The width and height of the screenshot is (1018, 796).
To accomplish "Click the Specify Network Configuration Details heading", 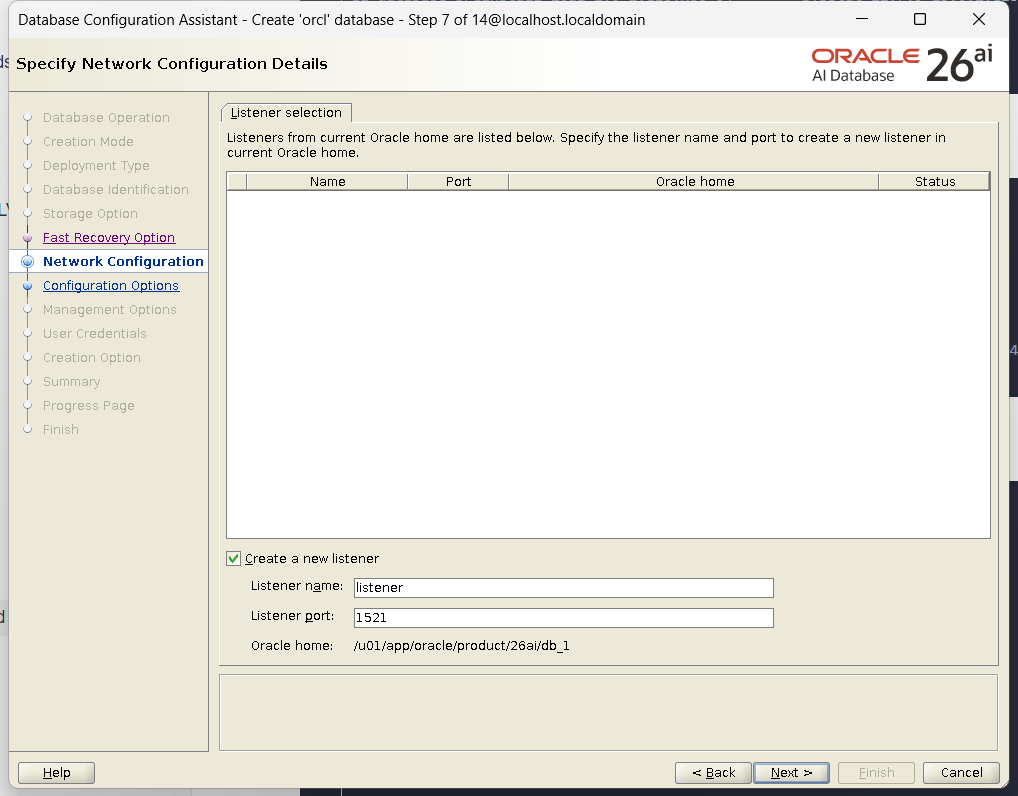I will [171, 64].
